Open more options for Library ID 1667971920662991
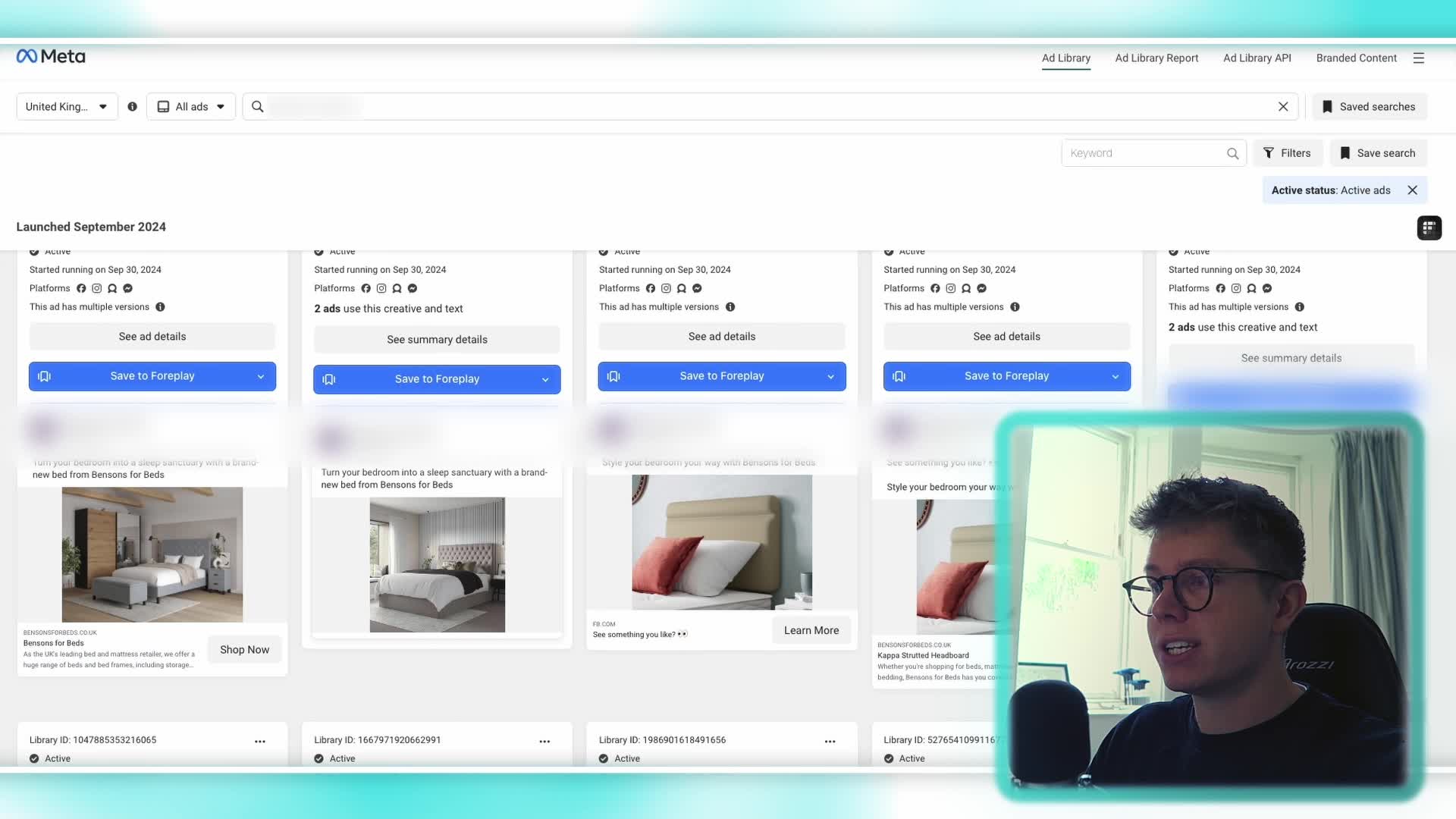 coord(544,742)
